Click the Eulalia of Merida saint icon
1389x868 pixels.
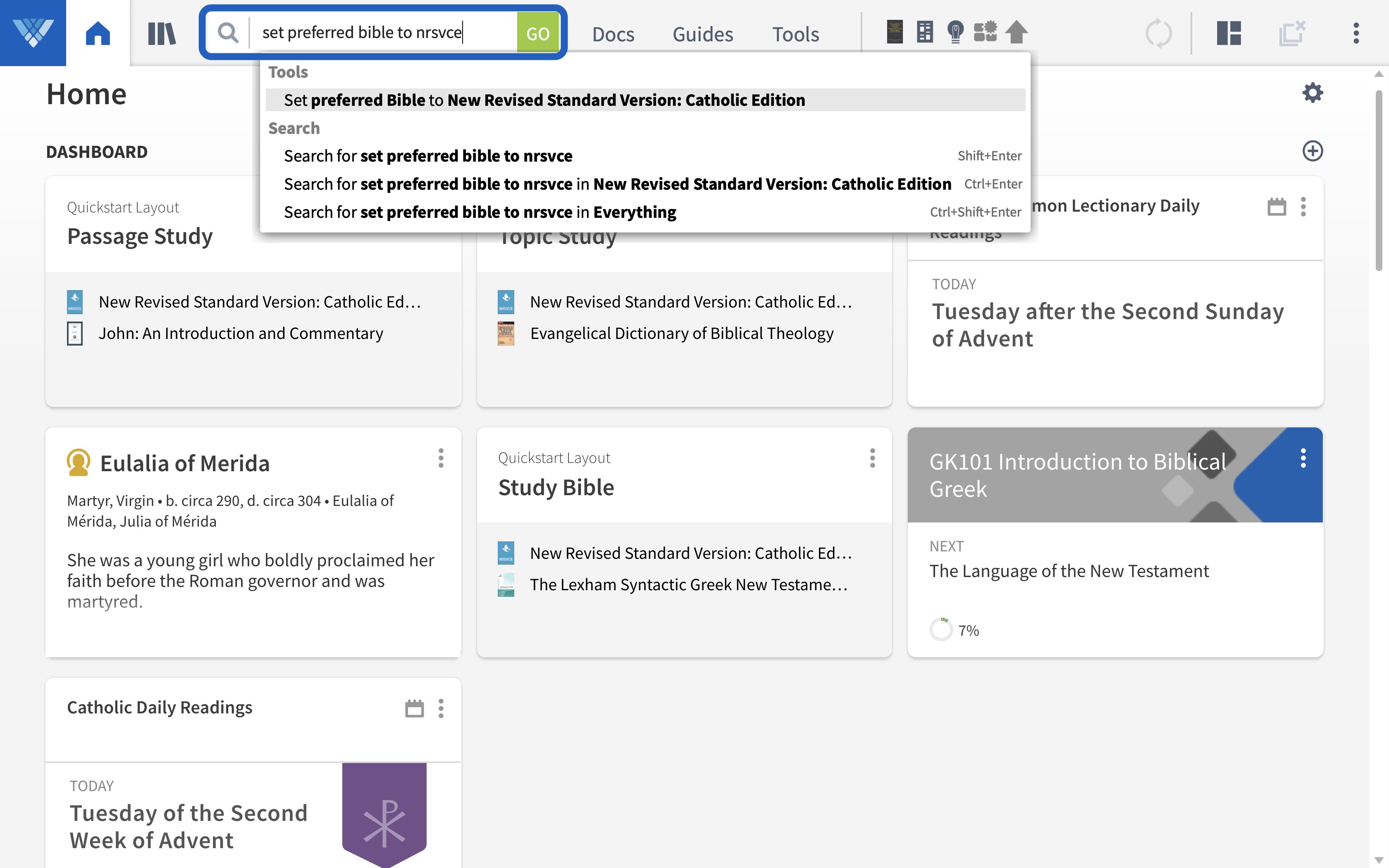point(79,463)
